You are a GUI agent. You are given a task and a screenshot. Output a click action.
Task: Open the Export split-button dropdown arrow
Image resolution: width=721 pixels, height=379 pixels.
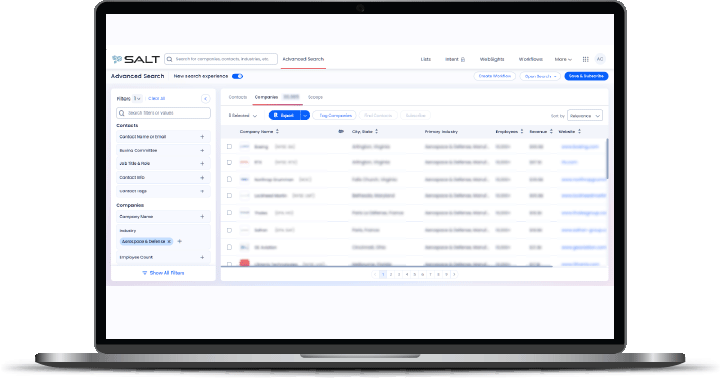(305, 115)
